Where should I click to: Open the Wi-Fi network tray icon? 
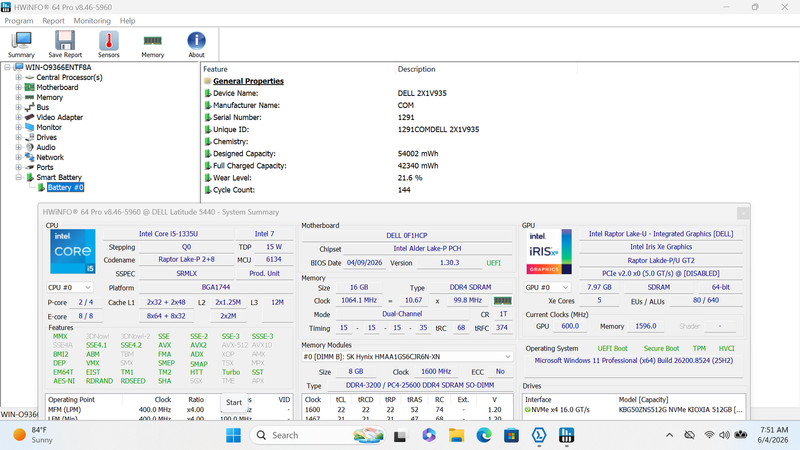pyautogui.click(x=709, y=435)
